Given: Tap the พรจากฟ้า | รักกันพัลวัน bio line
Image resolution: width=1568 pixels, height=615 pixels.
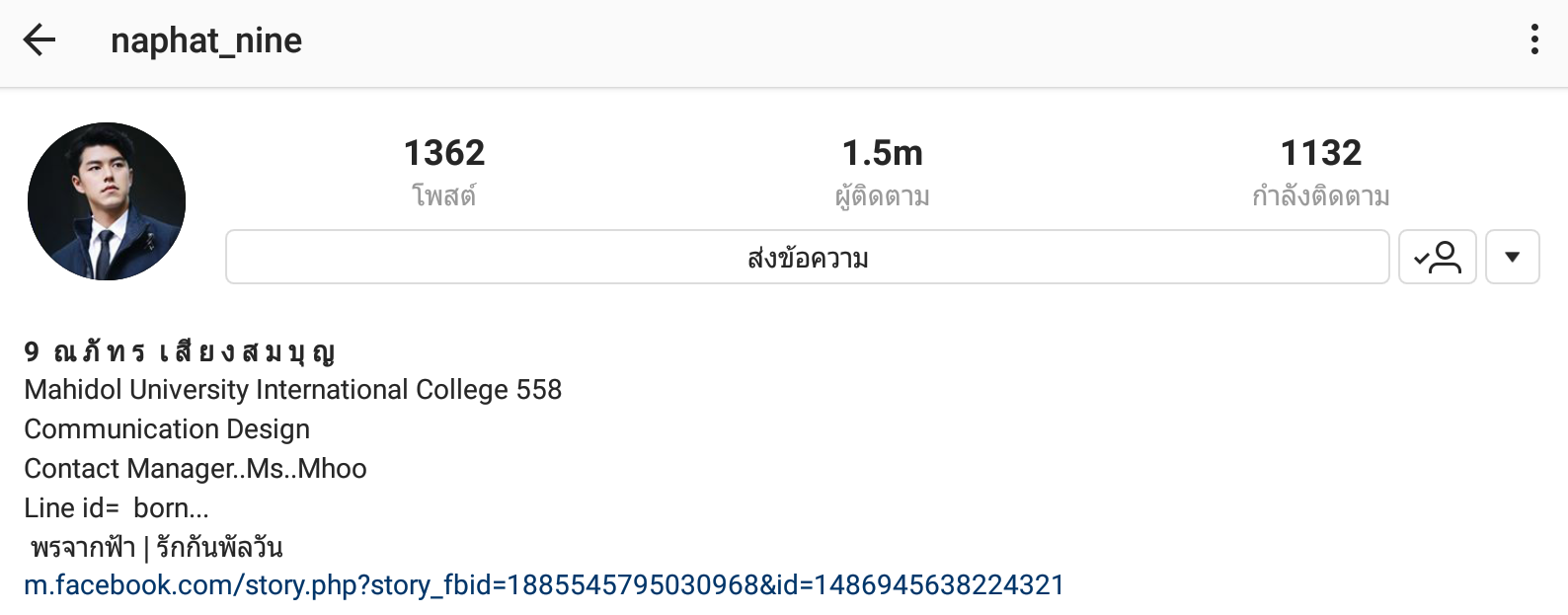Looking at the screenshot, I should click(156, 547).
